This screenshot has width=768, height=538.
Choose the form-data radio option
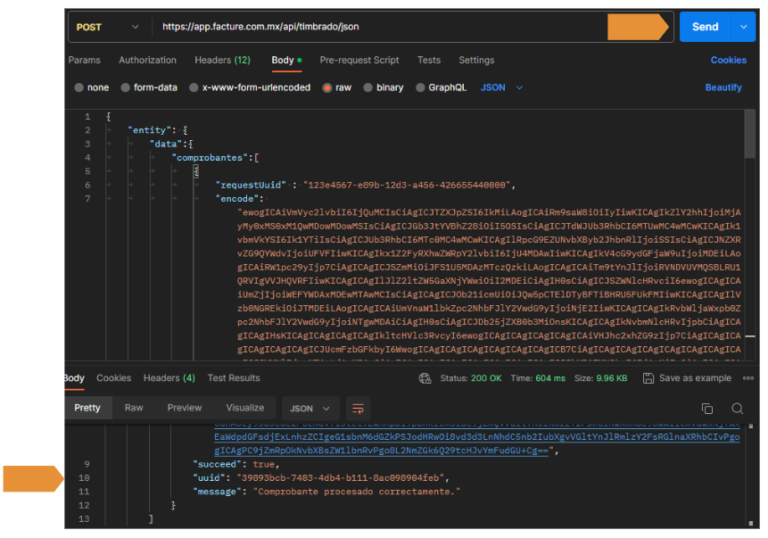(x=124, y=88)
